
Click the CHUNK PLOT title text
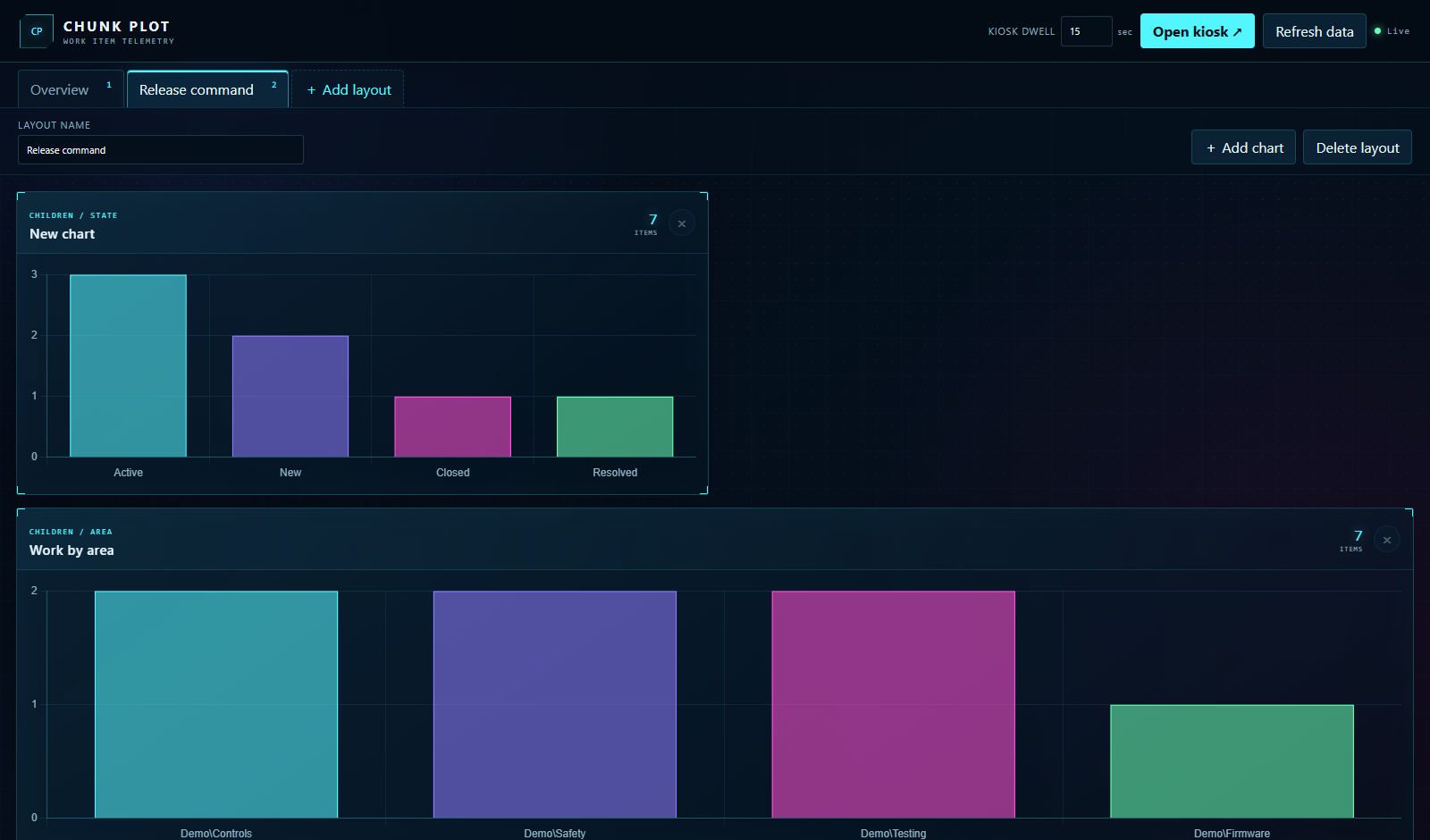[x=116, y=27]
